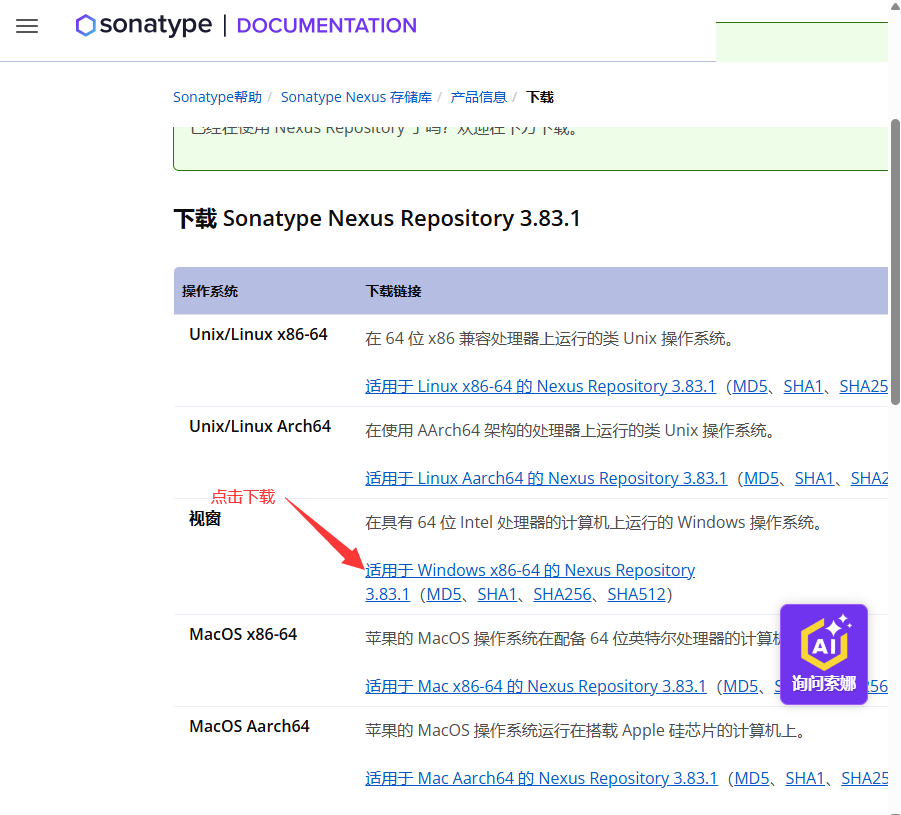Open the Ask Sona AI assistant

click(x=823, y=654)
